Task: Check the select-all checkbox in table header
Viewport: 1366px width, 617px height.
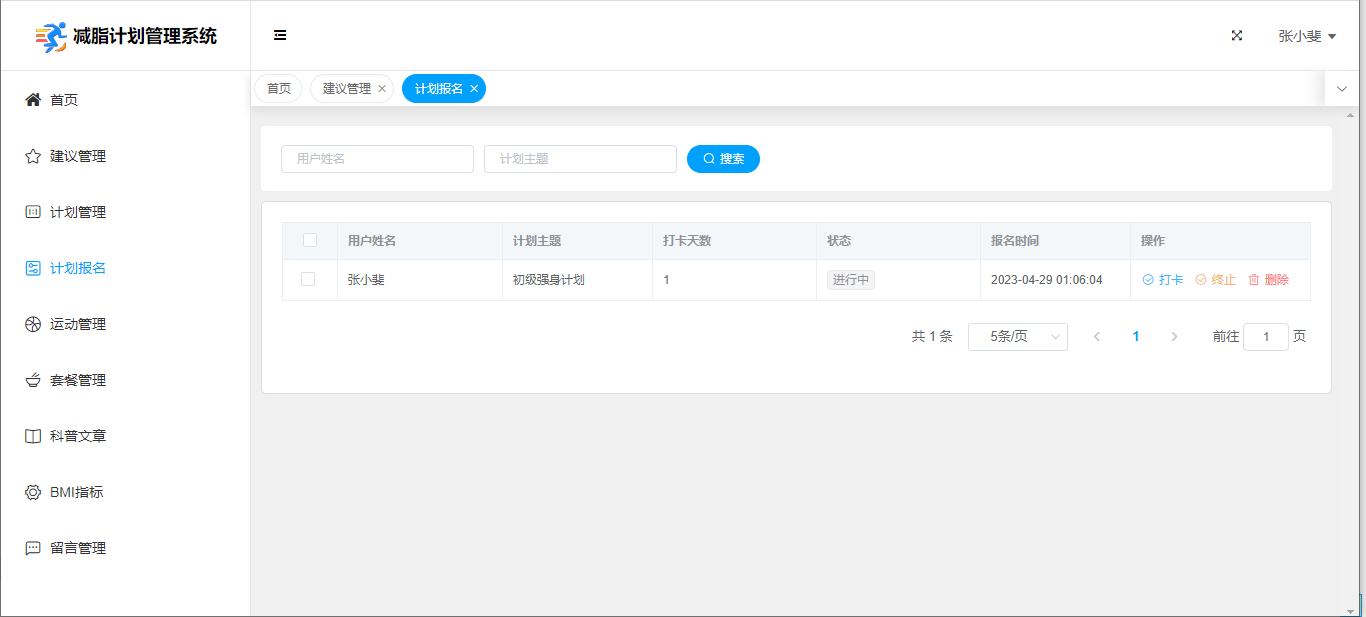Action: click(310, 240)
